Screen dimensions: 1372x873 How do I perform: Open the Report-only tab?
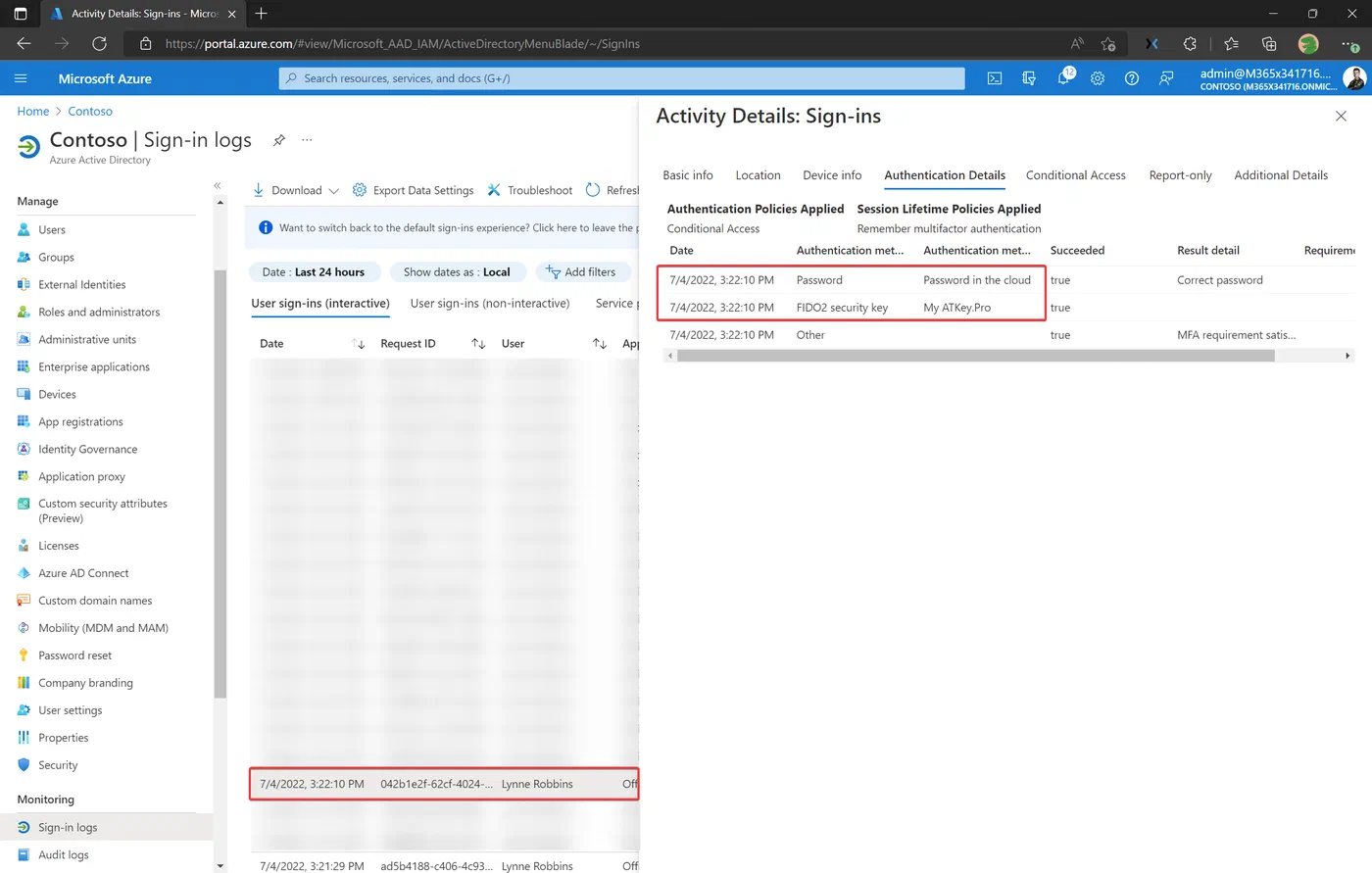[1180, 175]
